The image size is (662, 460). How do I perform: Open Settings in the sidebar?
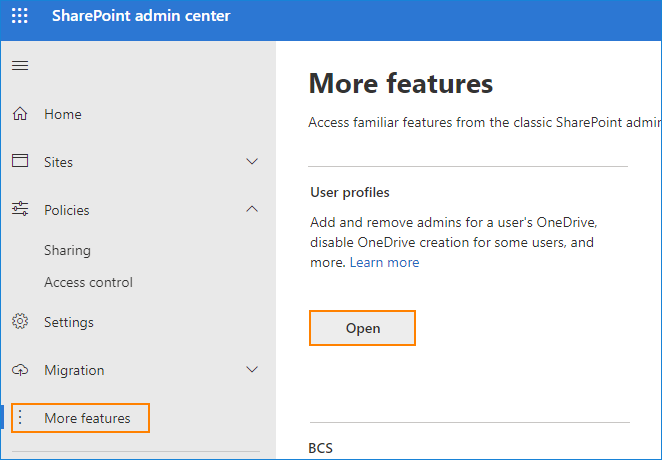pos(69,322)
